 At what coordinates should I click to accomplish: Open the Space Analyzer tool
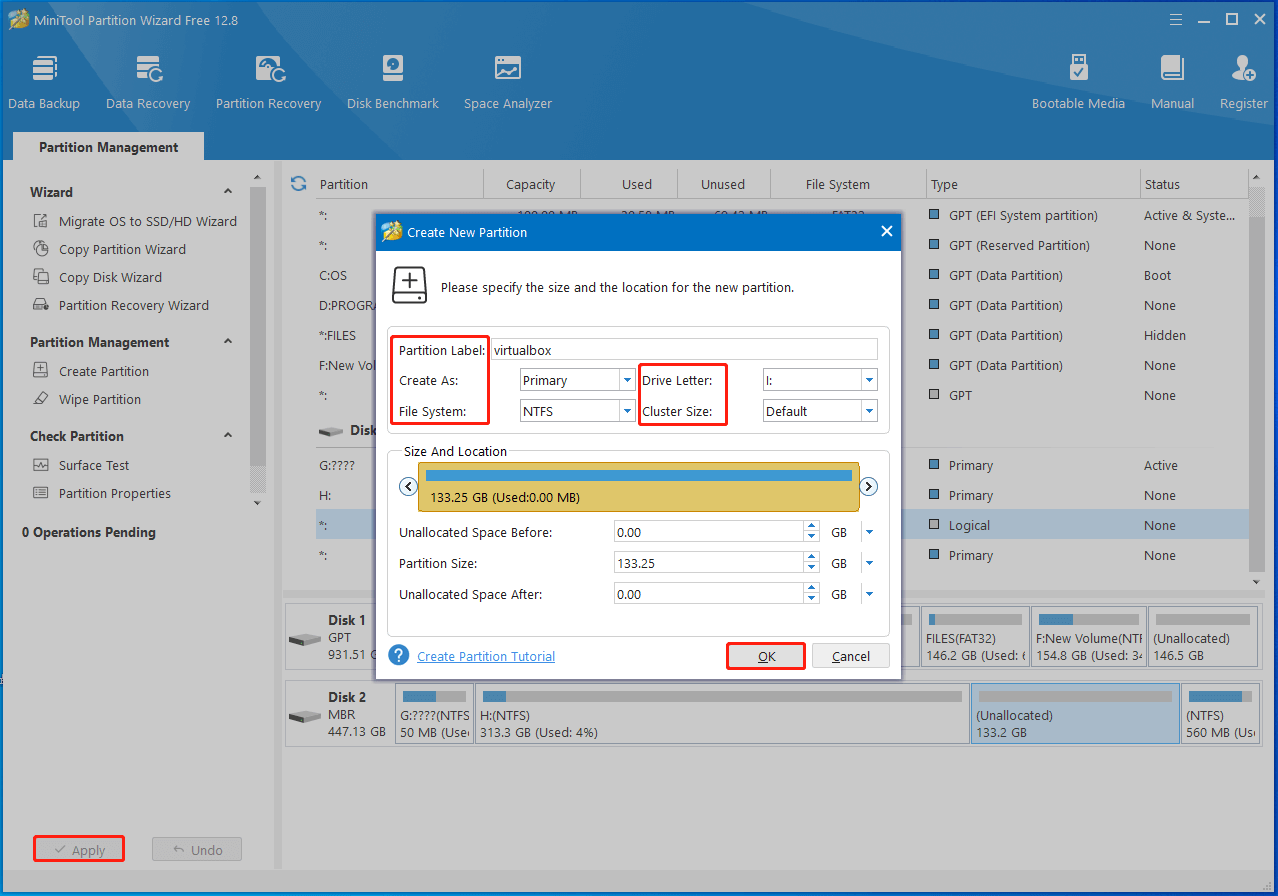point(507,82)
